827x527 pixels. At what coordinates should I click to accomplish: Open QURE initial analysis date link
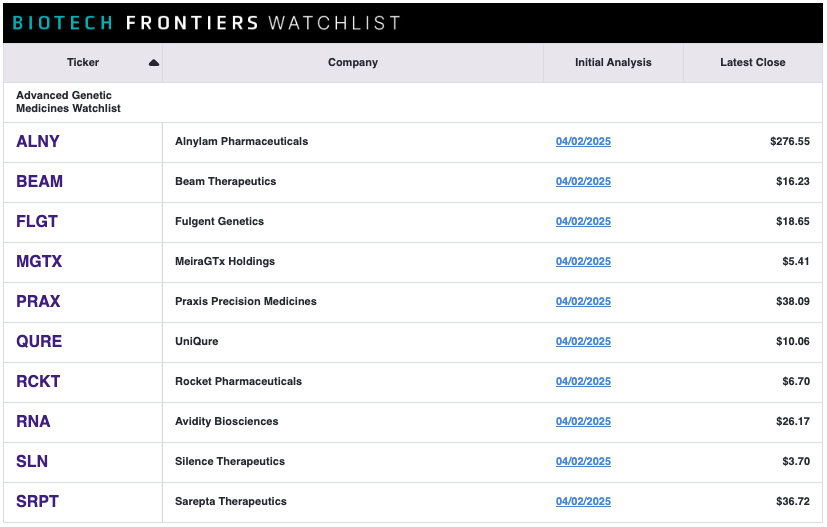tap(583, 341)
